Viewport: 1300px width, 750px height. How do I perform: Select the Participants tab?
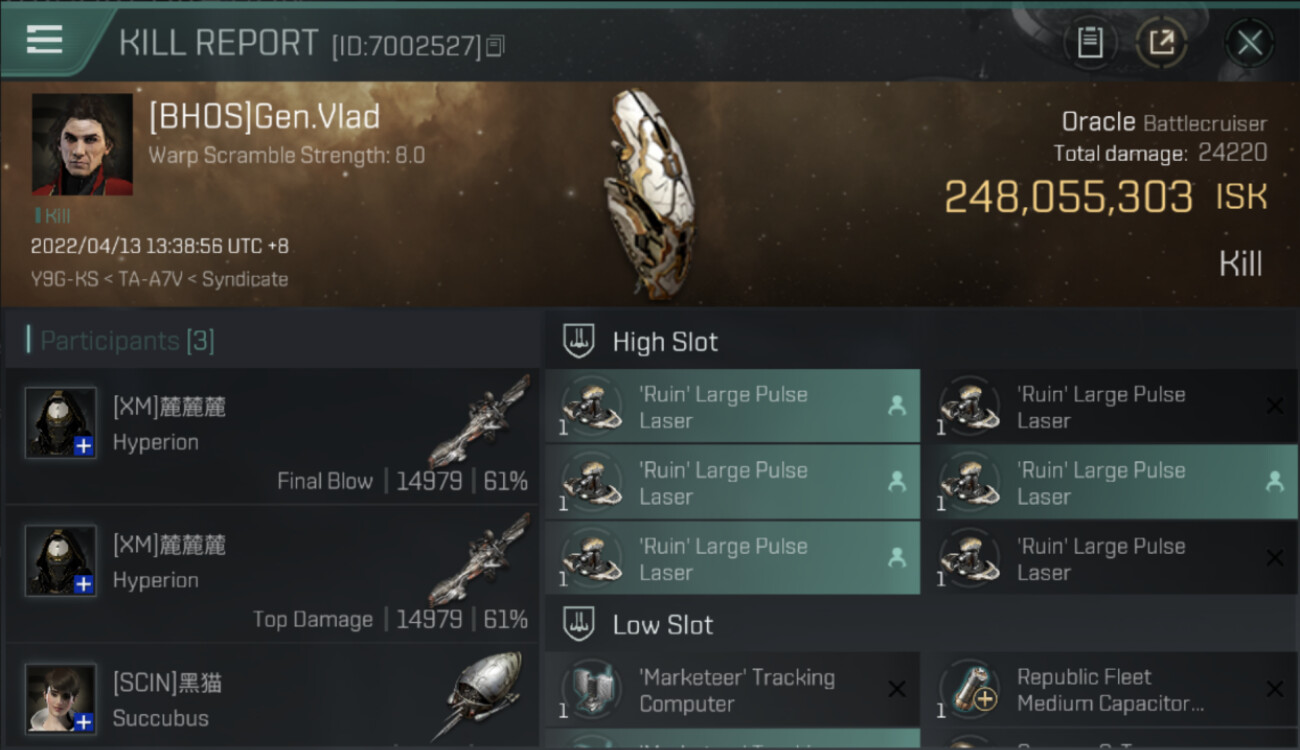[127, 341]
